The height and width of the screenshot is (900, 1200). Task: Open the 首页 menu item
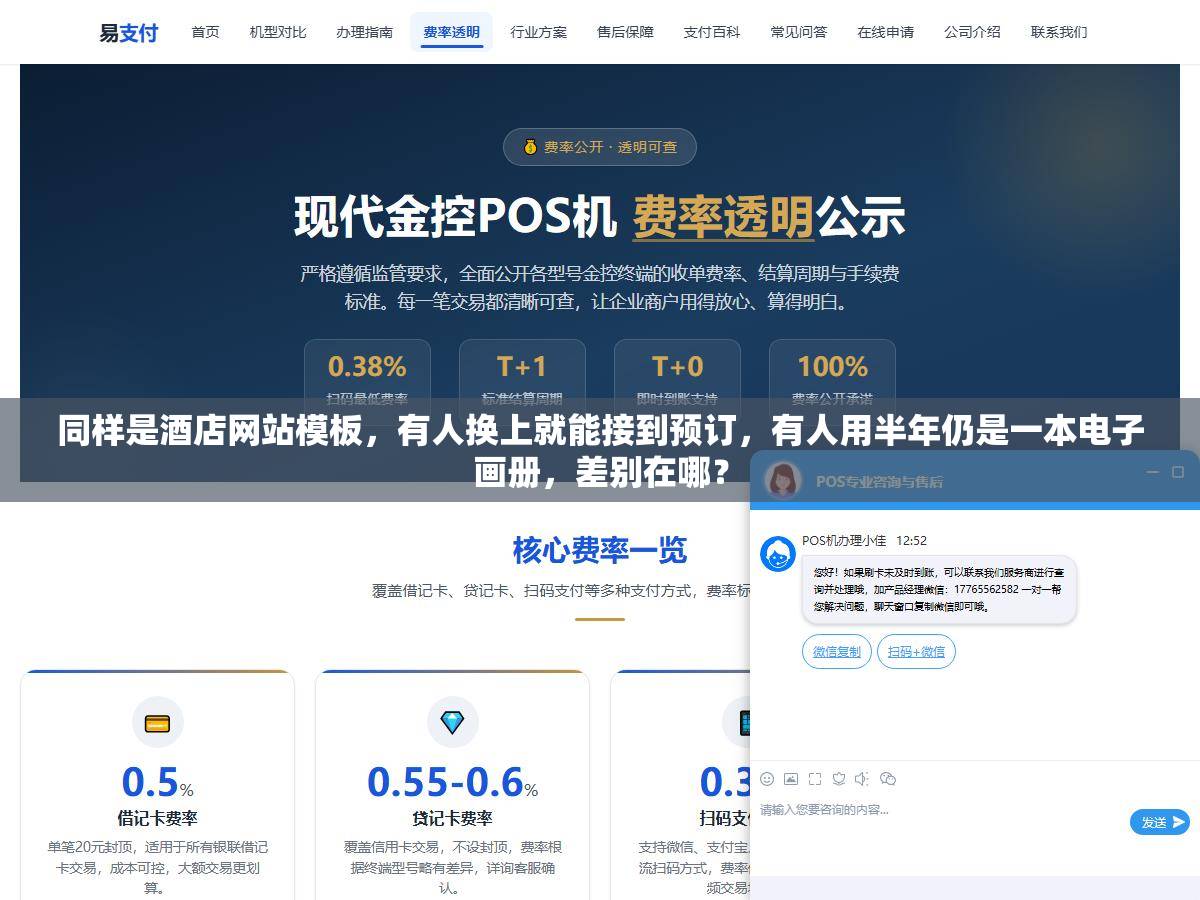point(205,32)
